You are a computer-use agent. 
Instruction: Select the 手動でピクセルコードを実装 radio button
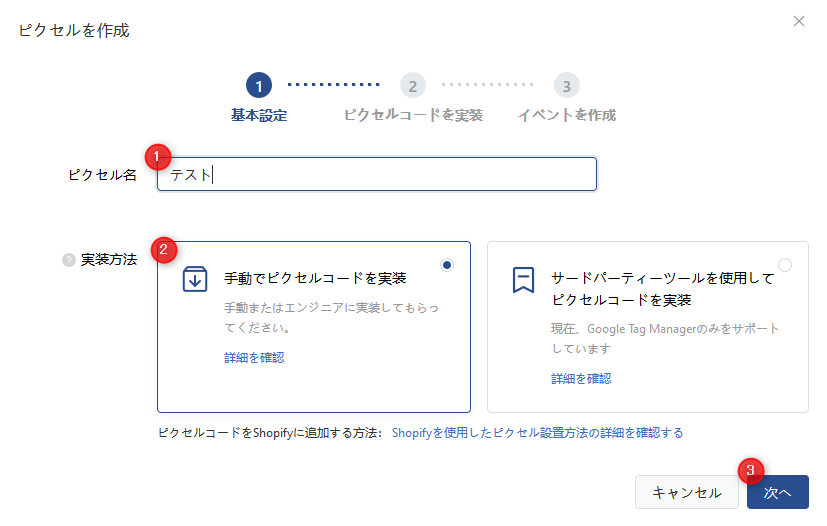[x=446, y=265]
